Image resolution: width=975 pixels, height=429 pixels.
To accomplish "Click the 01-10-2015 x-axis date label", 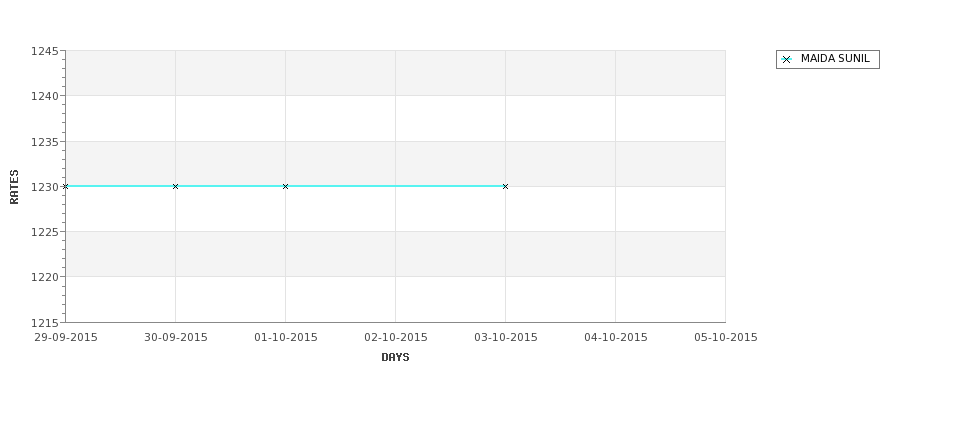I will (x=285, y=337).
